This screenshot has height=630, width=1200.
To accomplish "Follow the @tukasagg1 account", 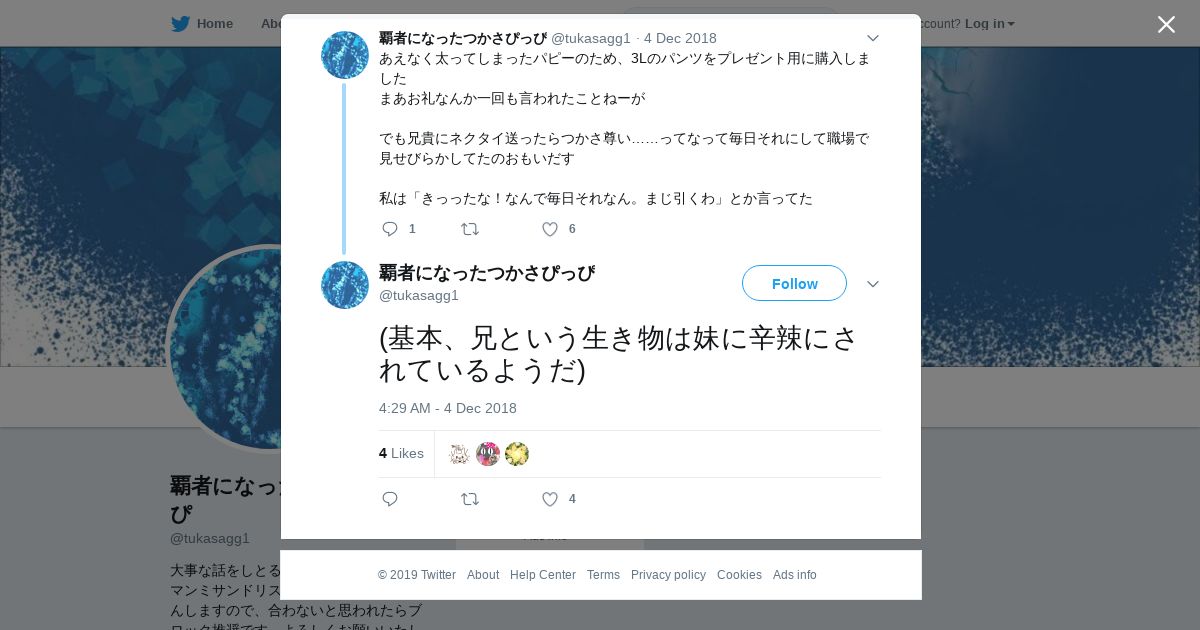I will [794, 283].
